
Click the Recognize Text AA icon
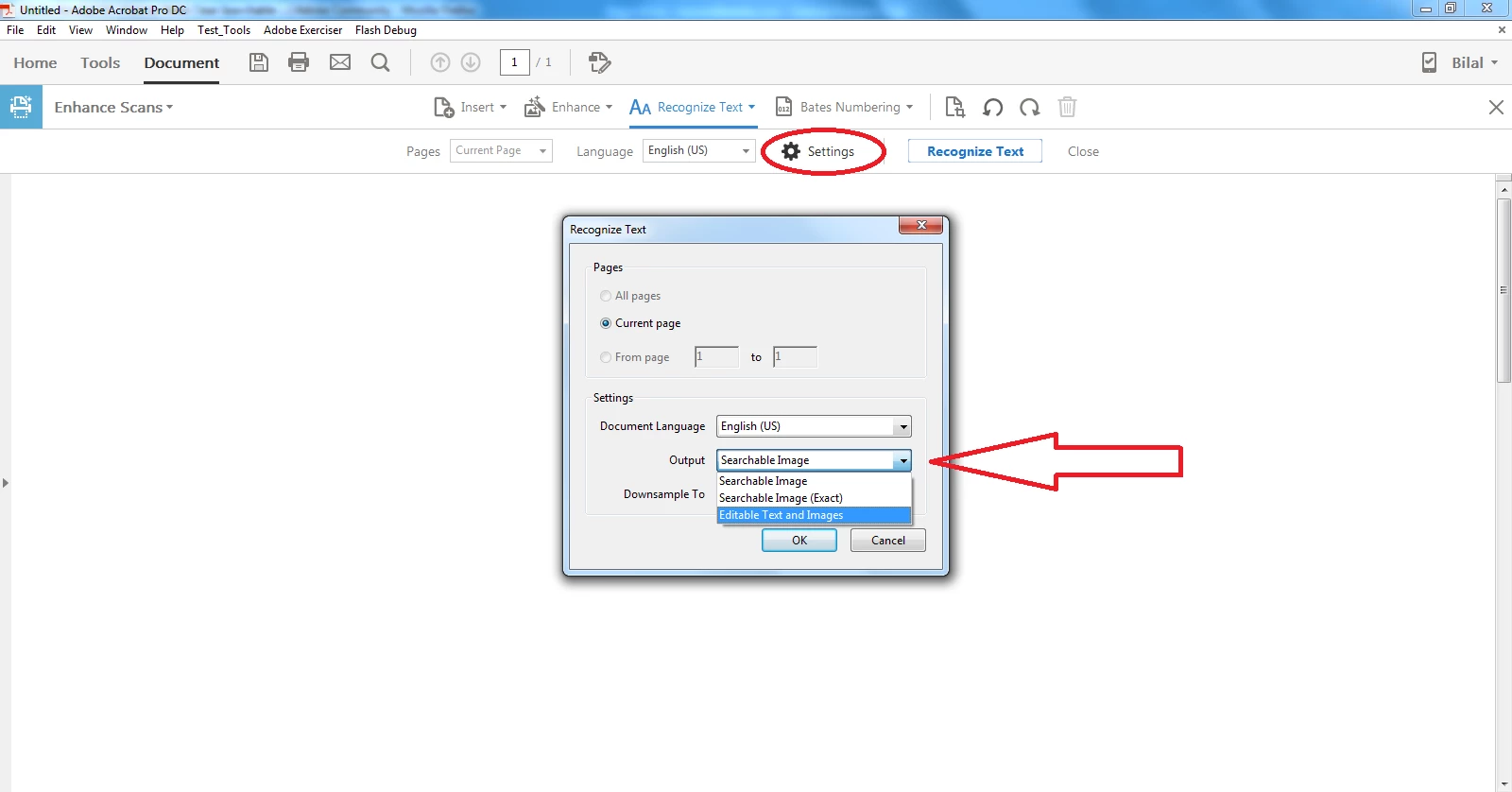coord(640,107)
